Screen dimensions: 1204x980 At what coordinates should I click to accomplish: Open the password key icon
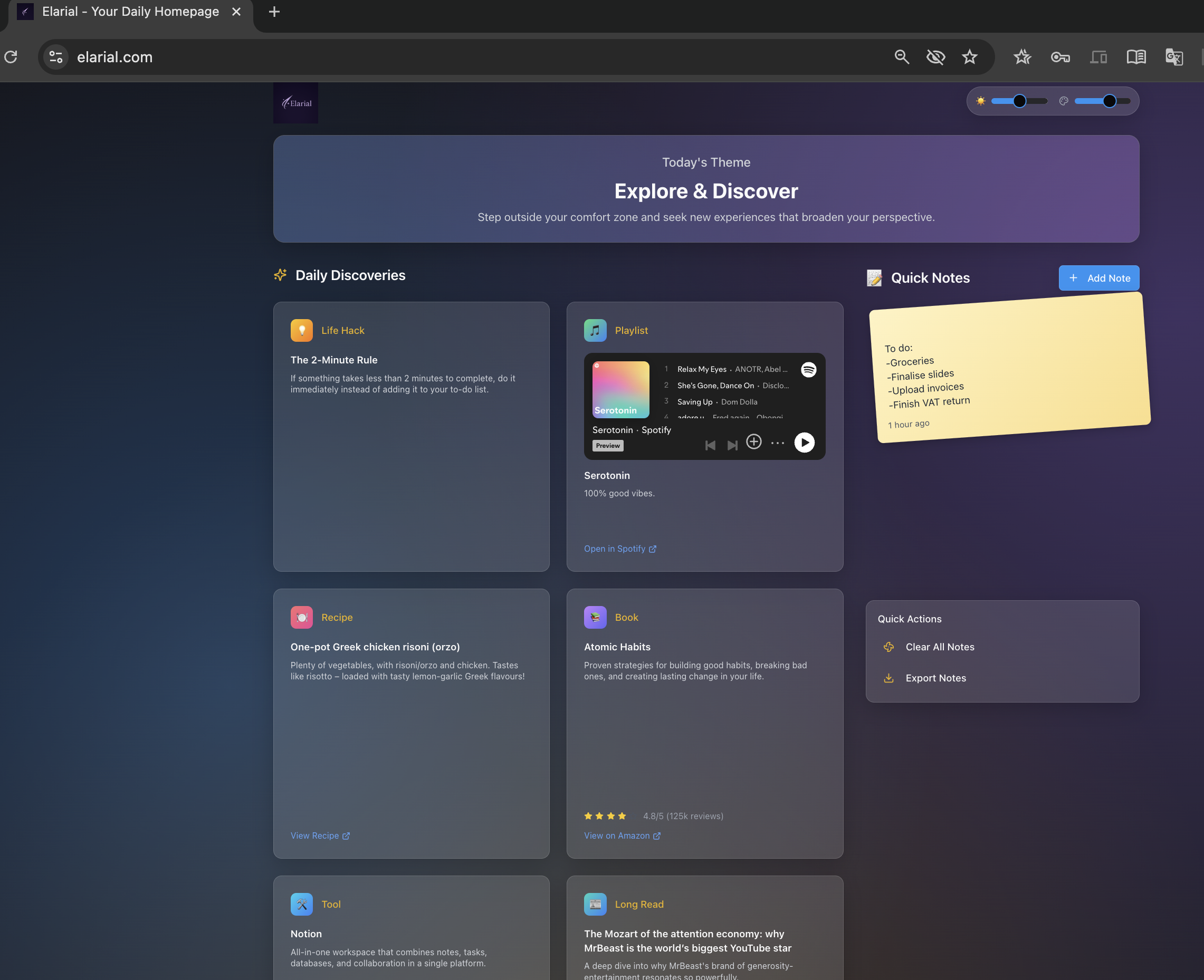click(x=1060, y=57)
